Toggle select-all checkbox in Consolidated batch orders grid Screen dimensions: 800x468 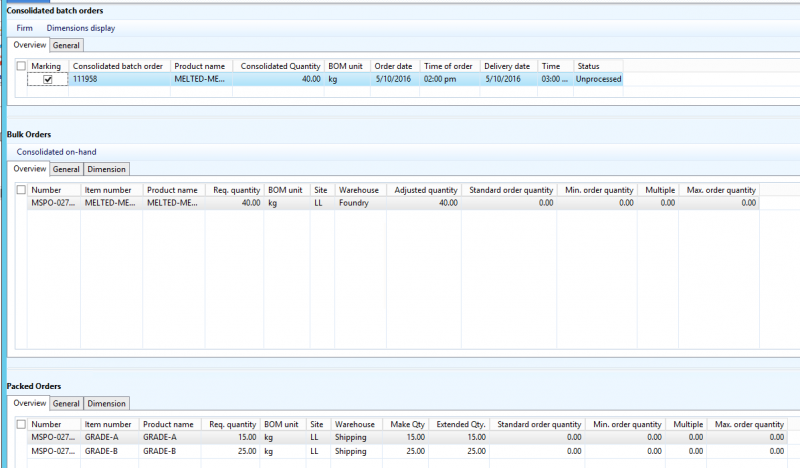click(x=21, y=66)
